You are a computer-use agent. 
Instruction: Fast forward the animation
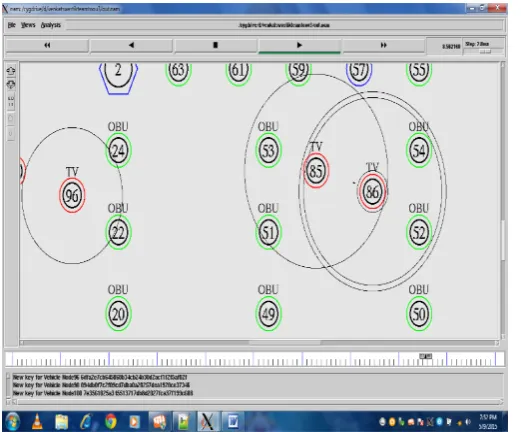[384, 45]
